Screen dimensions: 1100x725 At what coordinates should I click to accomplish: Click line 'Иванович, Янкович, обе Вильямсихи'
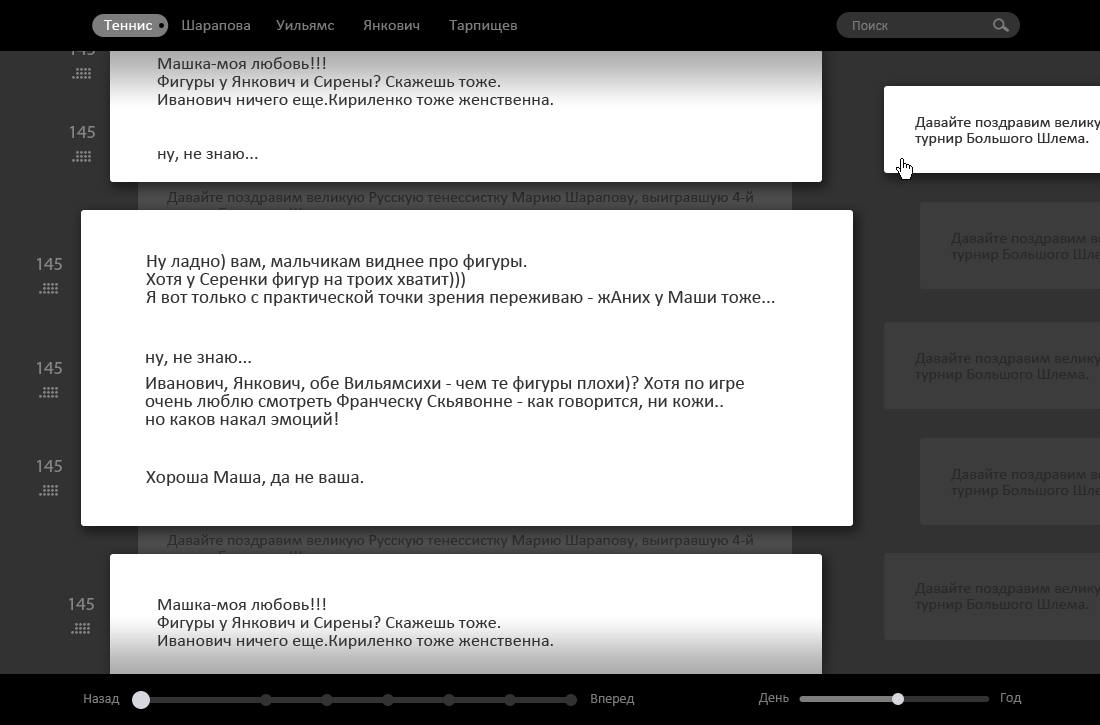pyautogui.click(x=445, y=384)
